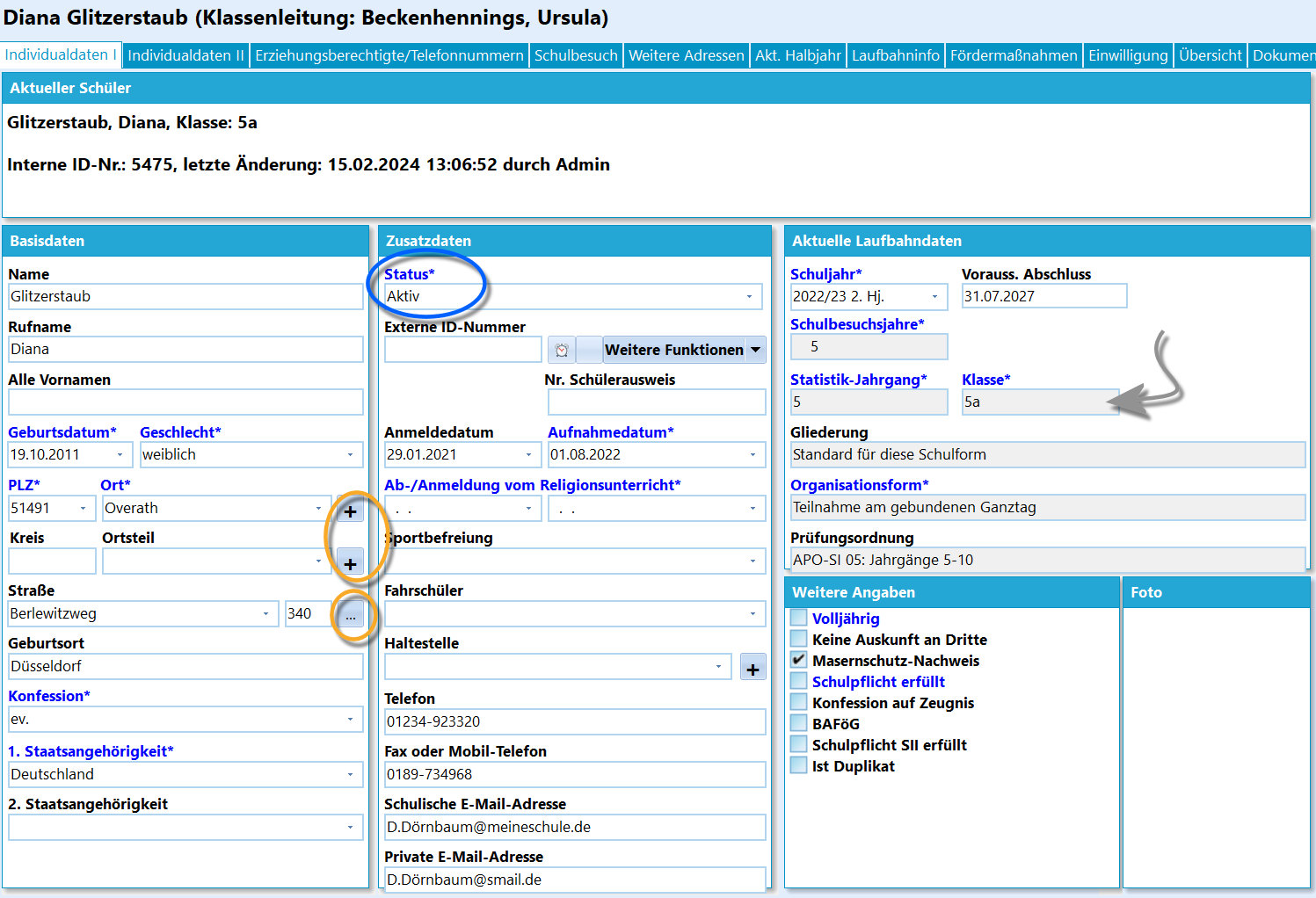This screenshot has width=1316, height=898.
Task: Click the plus button next to Ort field
Action: coord(350,511)
